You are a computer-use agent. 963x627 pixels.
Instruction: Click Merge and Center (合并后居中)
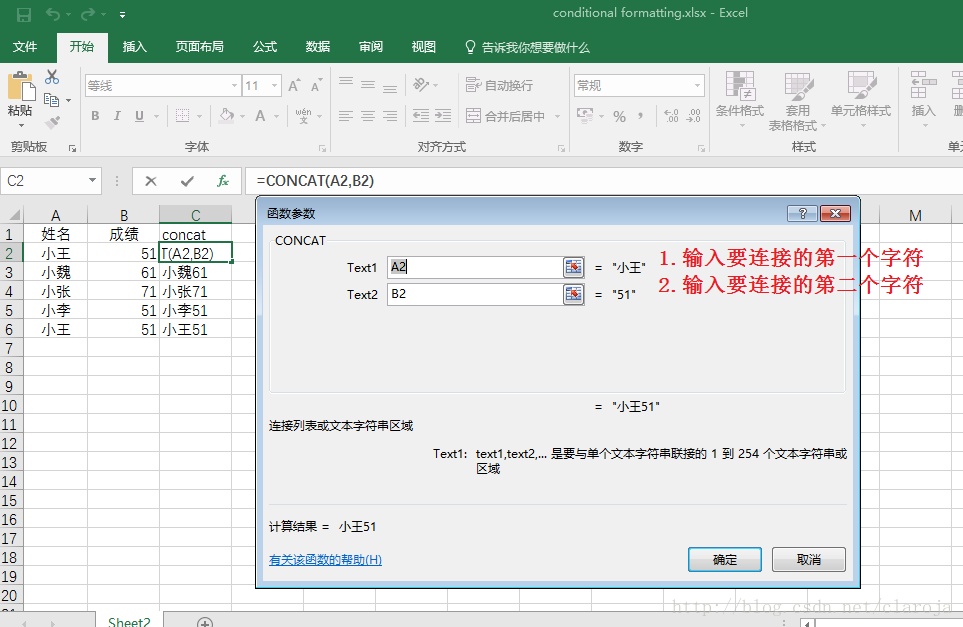pos(505,116)
